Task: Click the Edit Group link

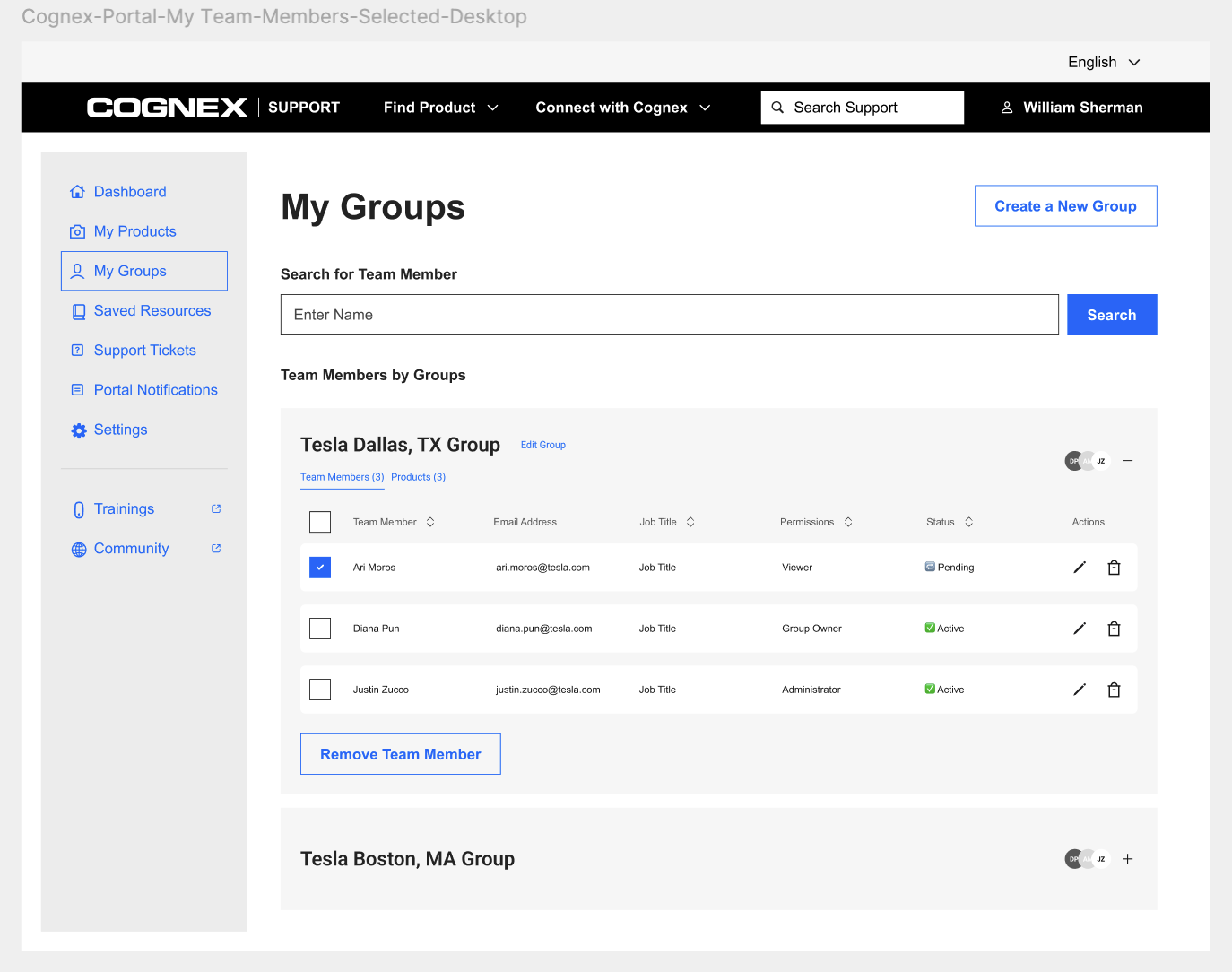Action: click(x=543, y=445)
